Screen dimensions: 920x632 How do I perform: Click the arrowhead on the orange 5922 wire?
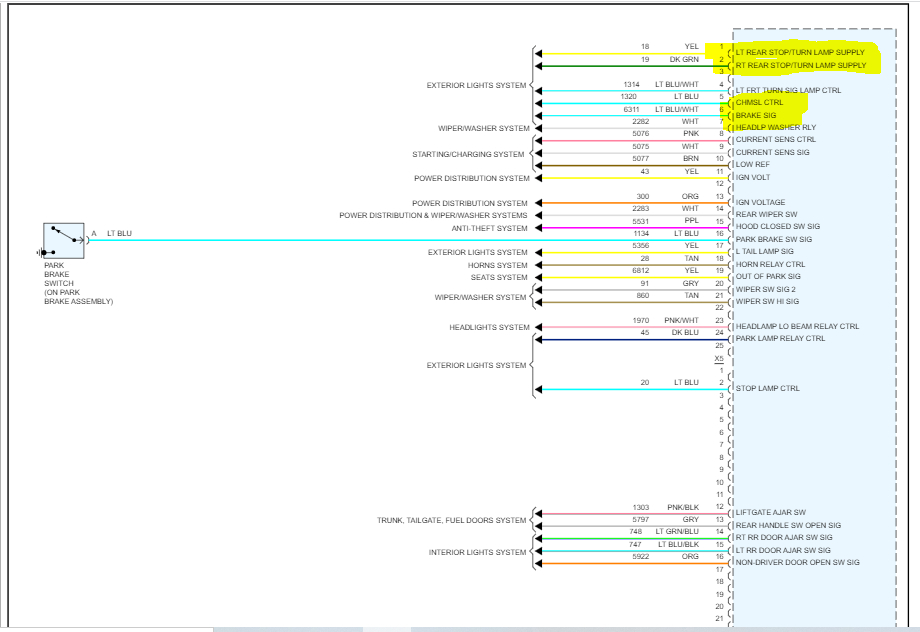(x=538, y=564)
